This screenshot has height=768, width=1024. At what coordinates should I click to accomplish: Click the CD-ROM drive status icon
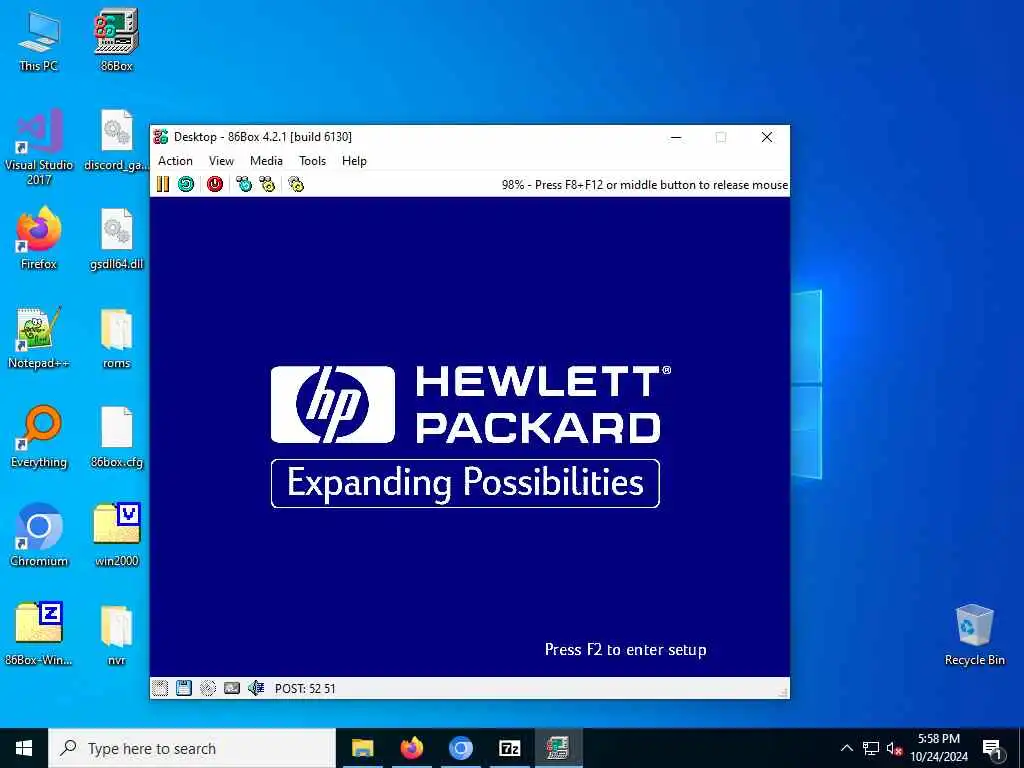pyautogui.click(x=208, y=688)
